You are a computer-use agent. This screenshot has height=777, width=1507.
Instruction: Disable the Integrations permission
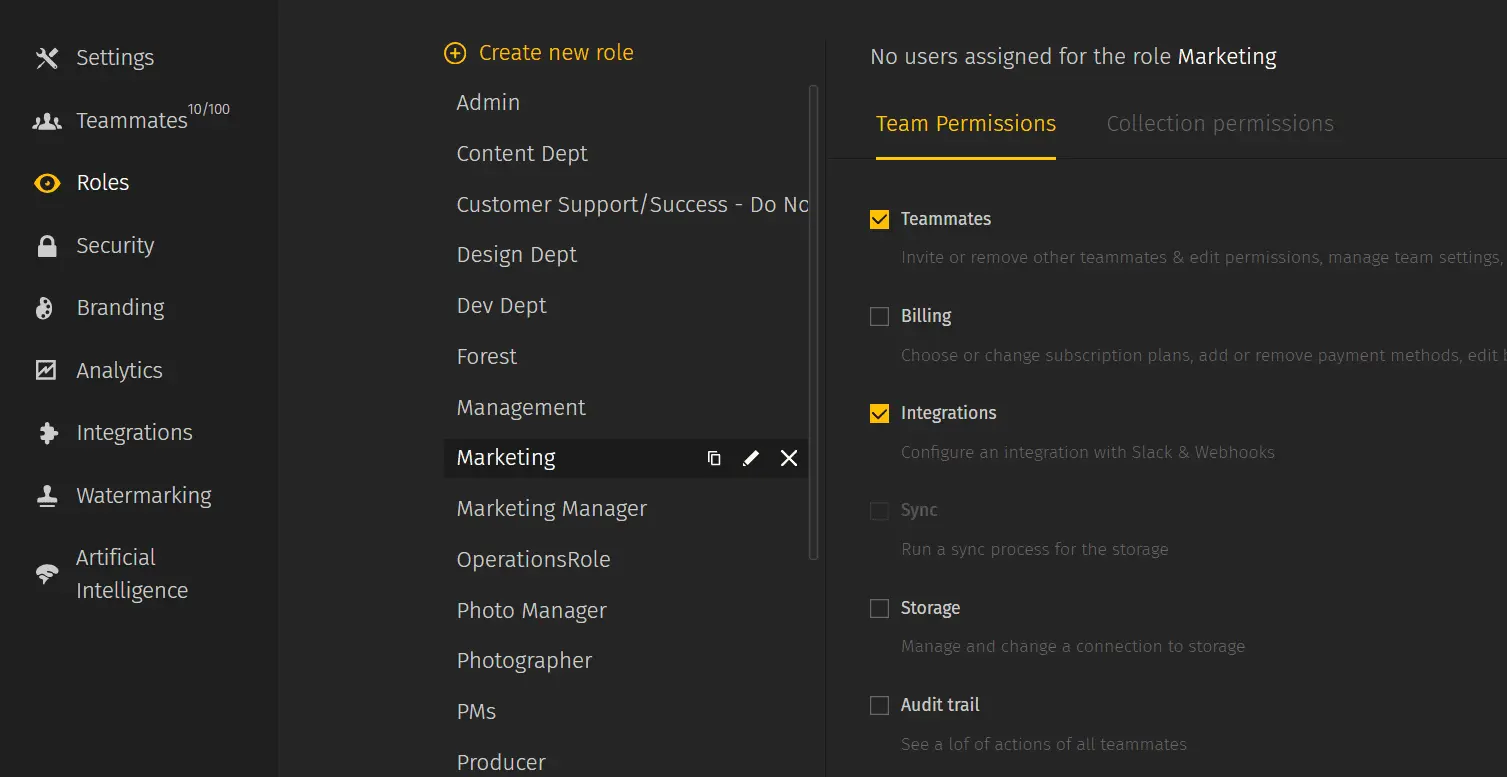879,412
